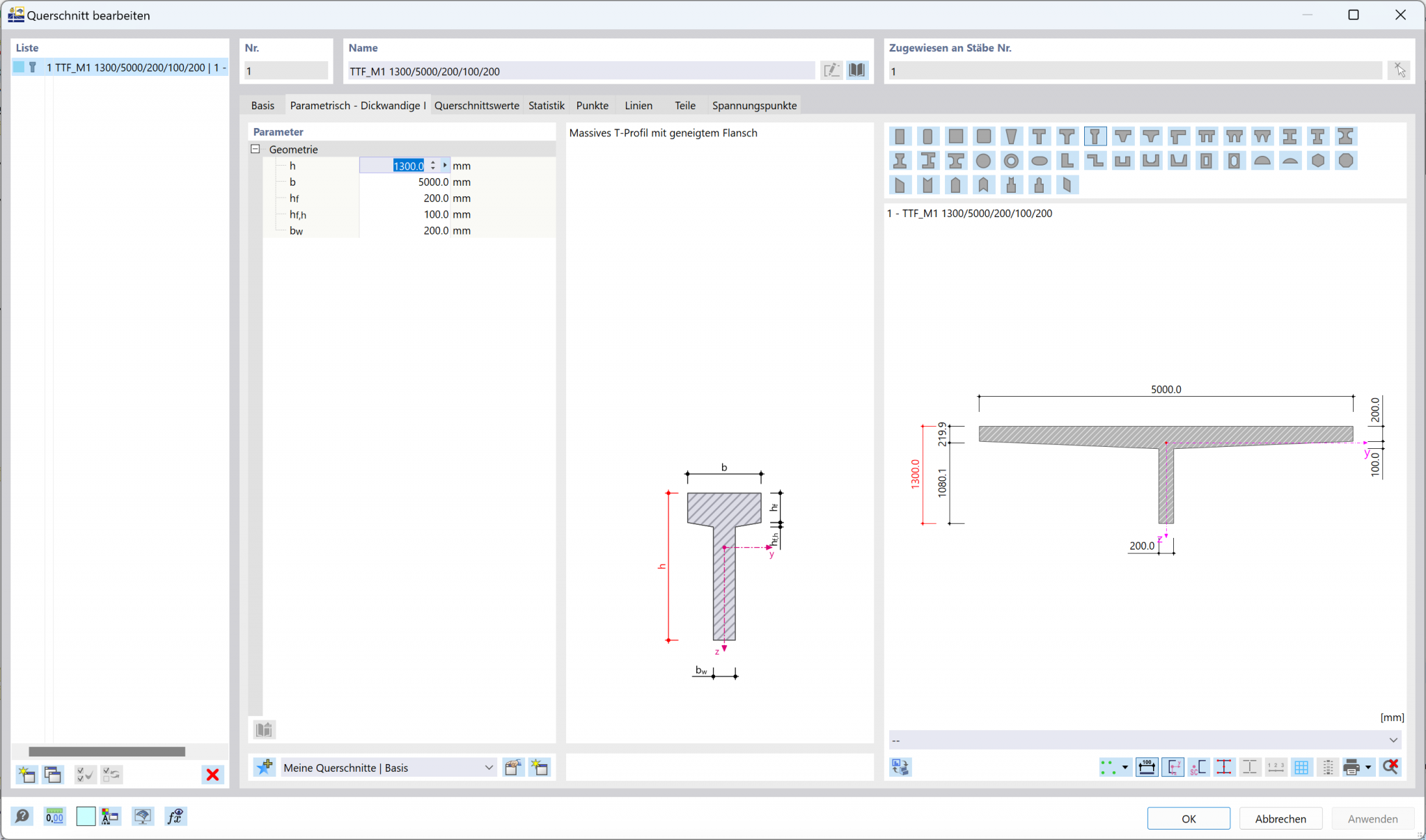
Task: Open the Teile tab
Action: tap(685, 105)
